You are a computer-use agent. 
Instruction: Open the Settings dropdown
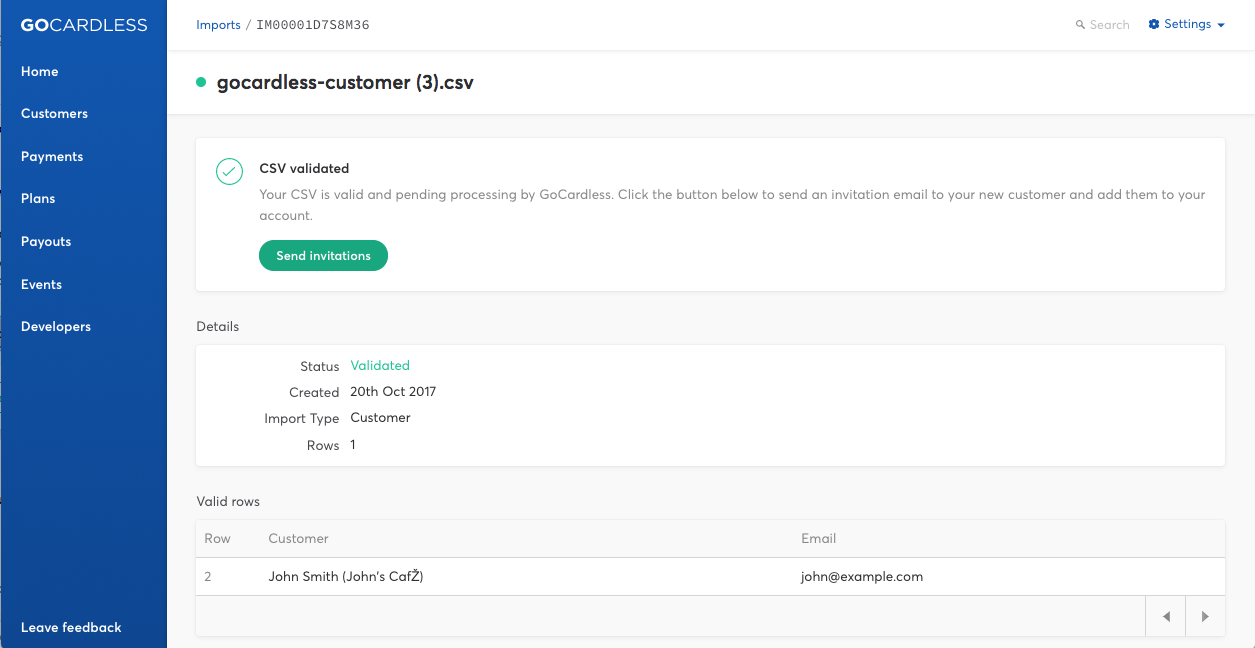[1187, 25]
